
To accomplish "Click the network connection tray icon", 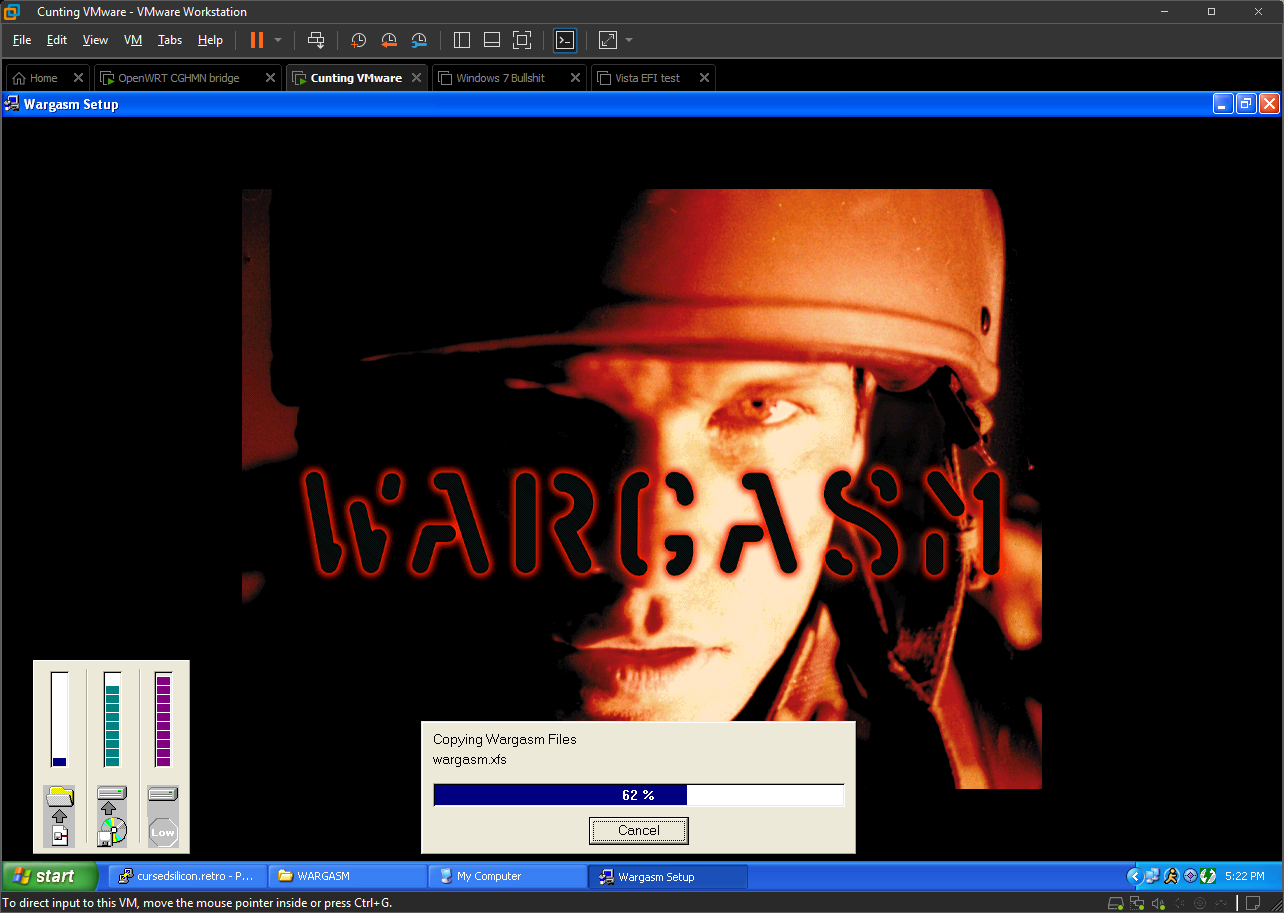I will (1152, 876).
